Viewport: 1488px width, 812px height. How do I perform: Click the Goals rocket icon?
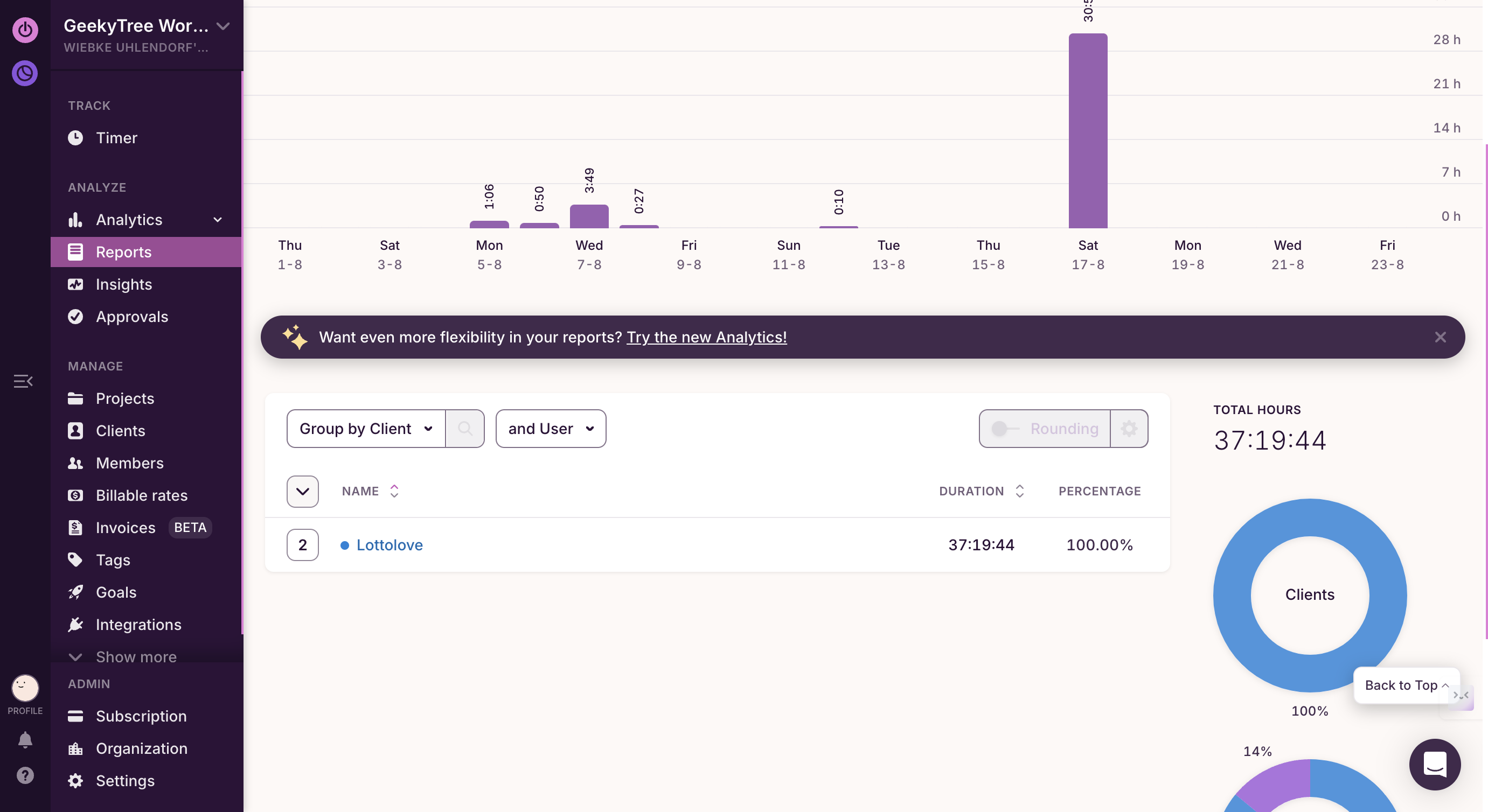click(x=75, y=592)
